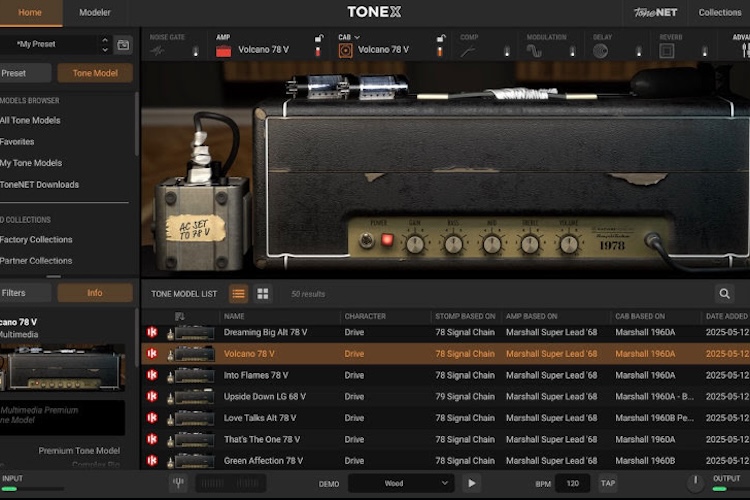
Task: Open the Delay module icon
Action: pyautogui.click(x=600, y=51)
